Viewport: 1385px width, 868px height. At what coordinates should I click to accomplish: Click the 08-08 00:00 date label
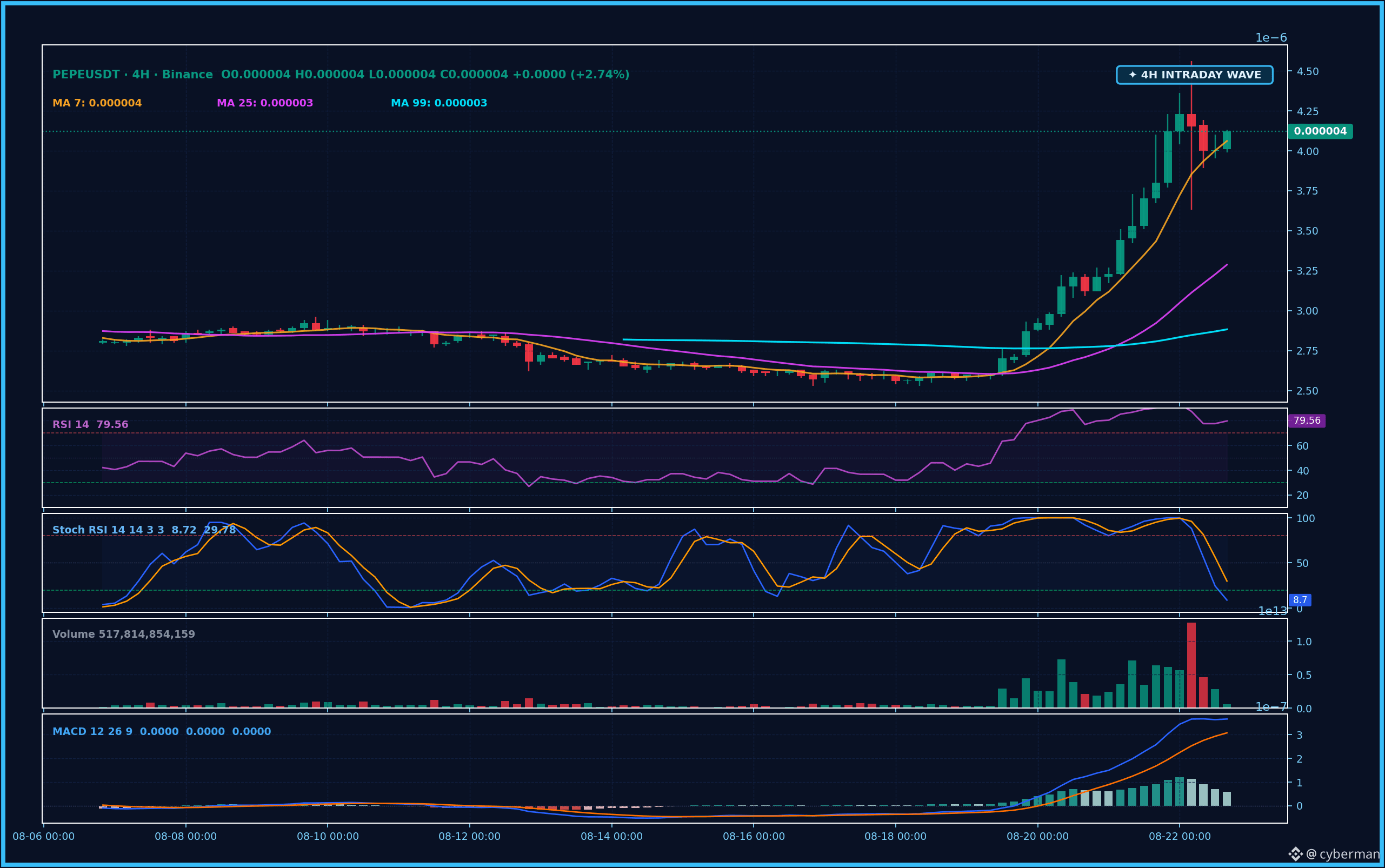[185, 837]
